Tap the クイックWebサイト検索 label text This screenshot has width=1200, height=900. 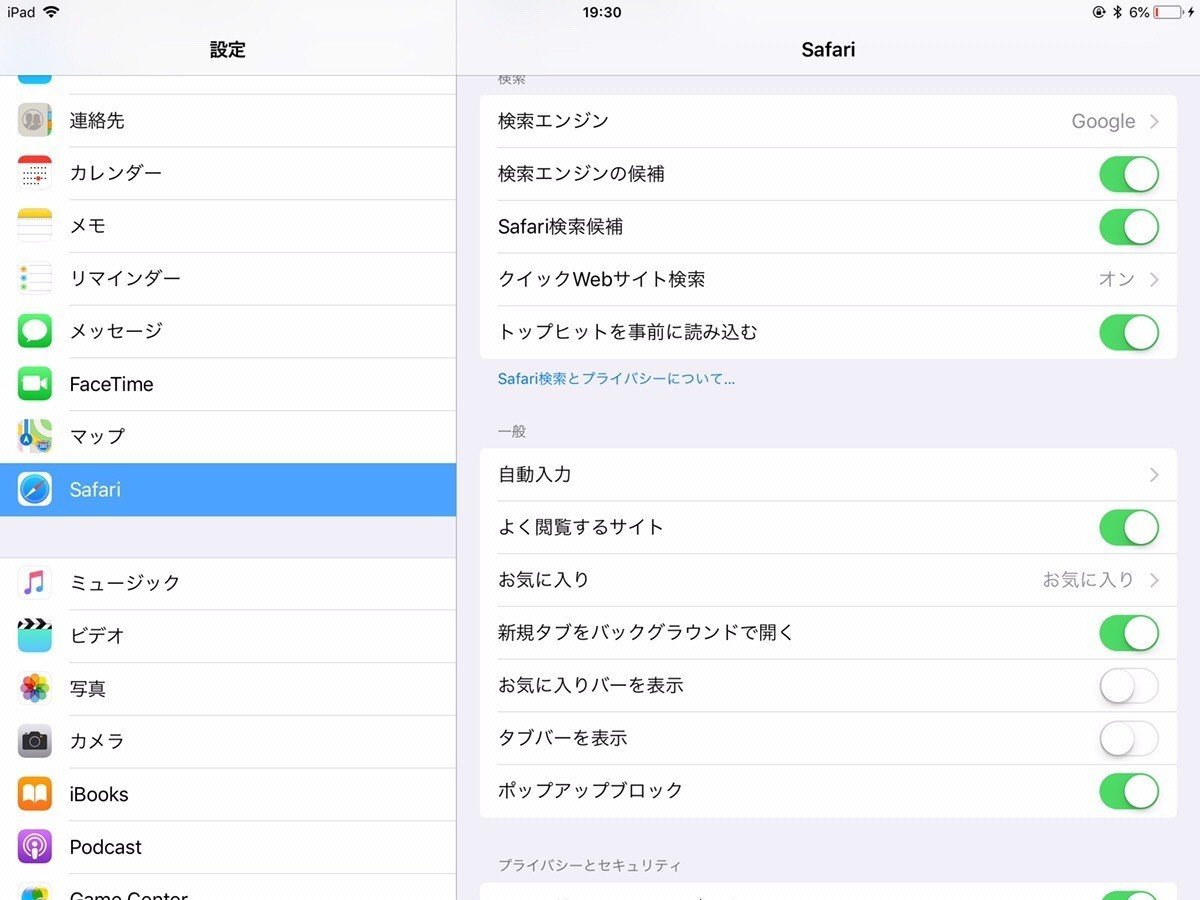tap(602, 280)
